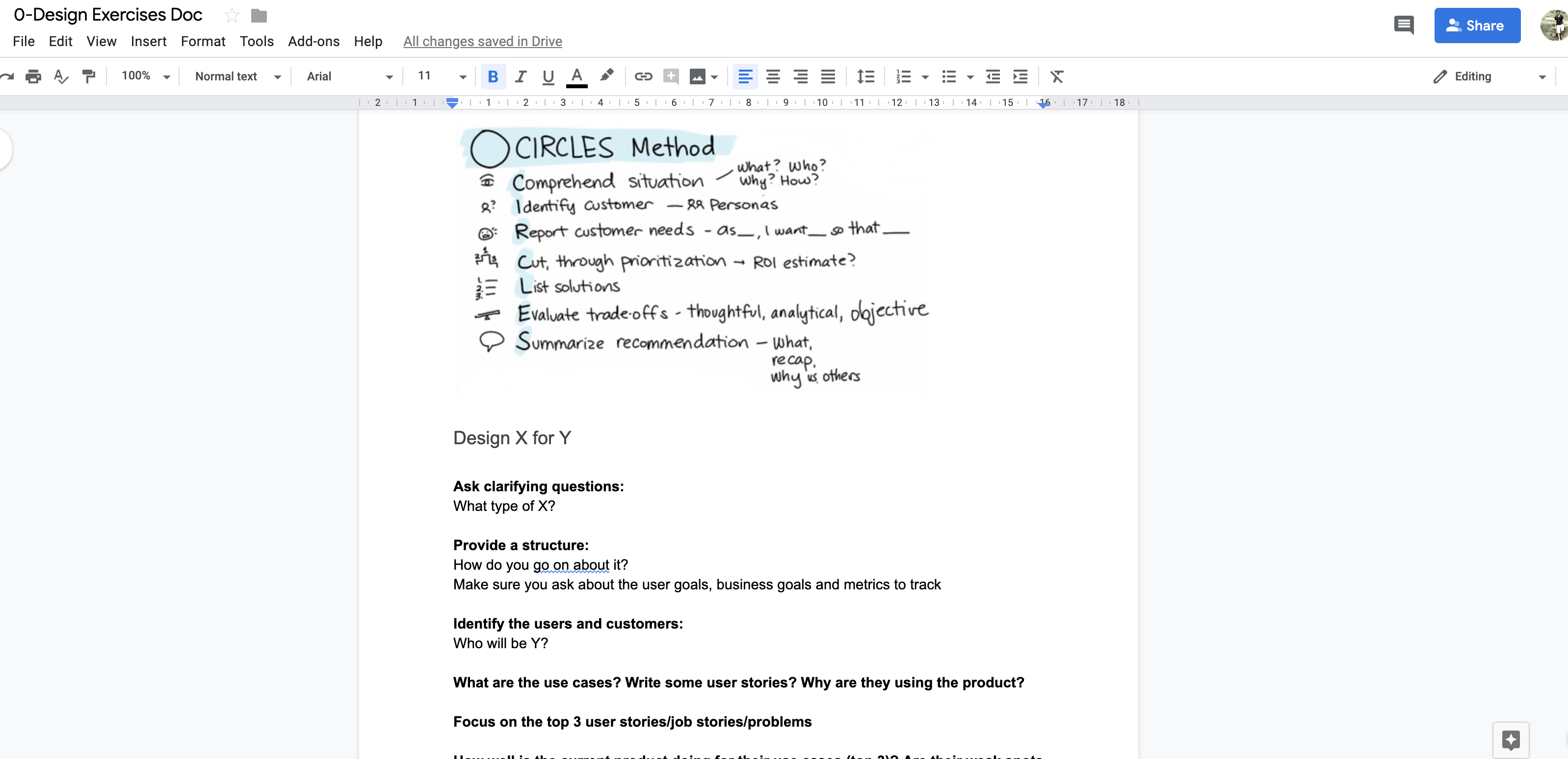Viewport: 1568px width, 759px height.
Task: Apply a bulleted list
Action: click(x=949, y=76)
